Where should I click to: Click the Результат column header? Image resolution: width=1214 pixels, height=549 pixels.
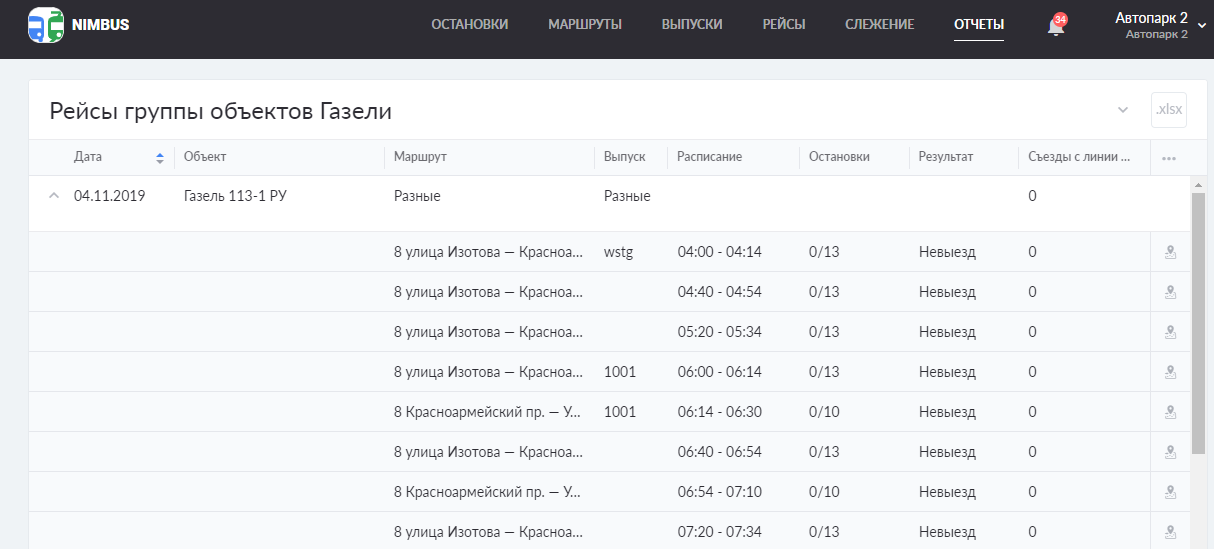tap(946, 157)
